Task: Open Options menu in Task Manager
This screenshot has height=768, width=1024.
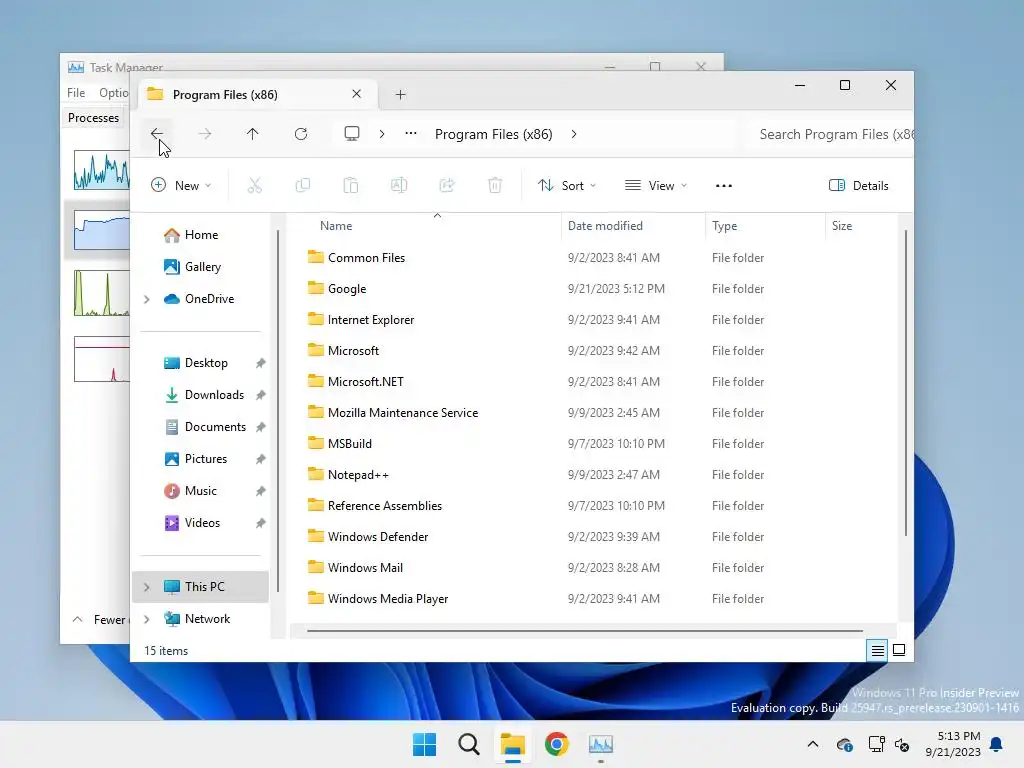Action: (x=114, y=93)
